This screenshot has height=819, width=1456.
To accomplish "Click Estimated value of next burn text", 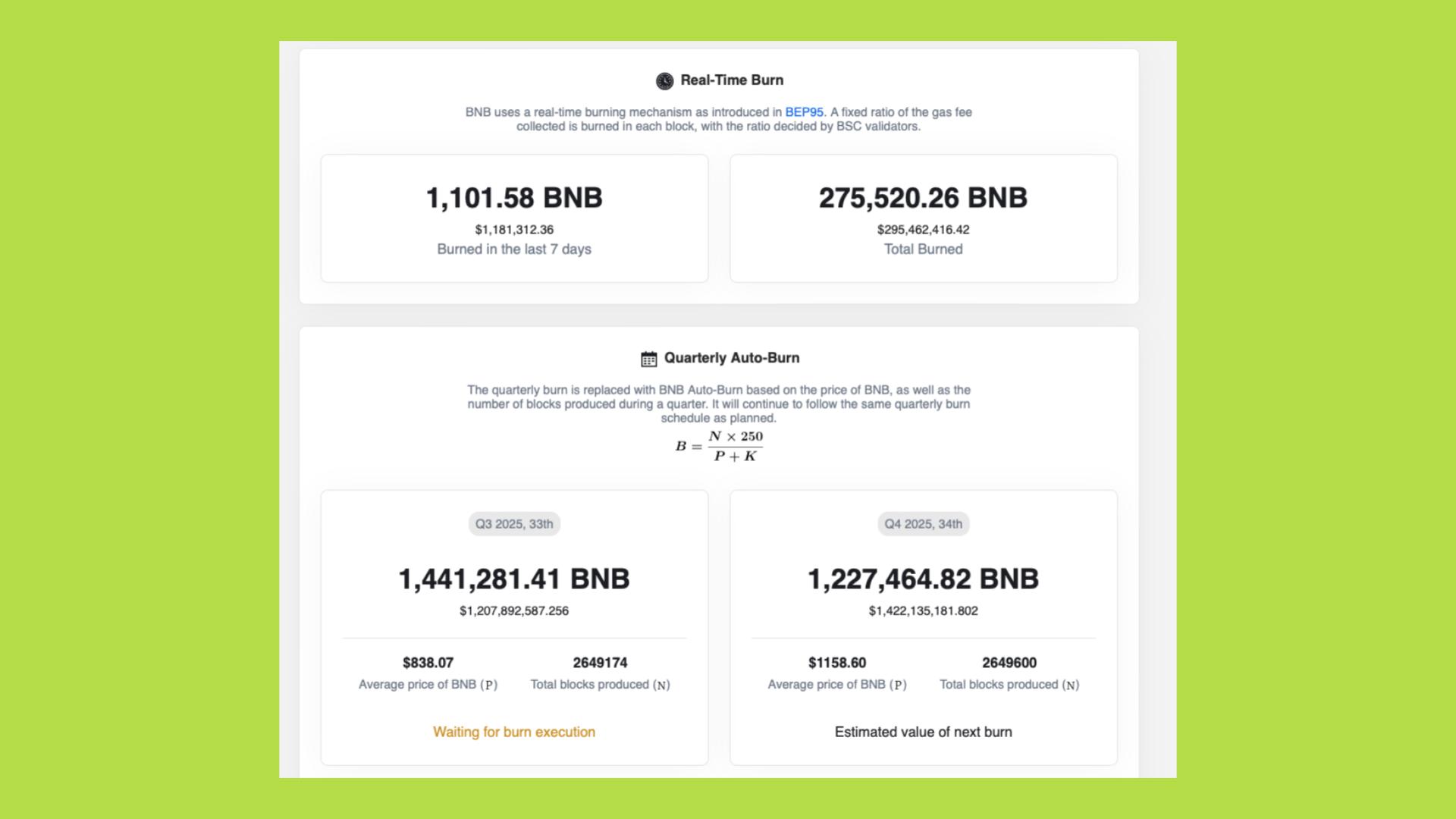I will [x=923, y=732].
